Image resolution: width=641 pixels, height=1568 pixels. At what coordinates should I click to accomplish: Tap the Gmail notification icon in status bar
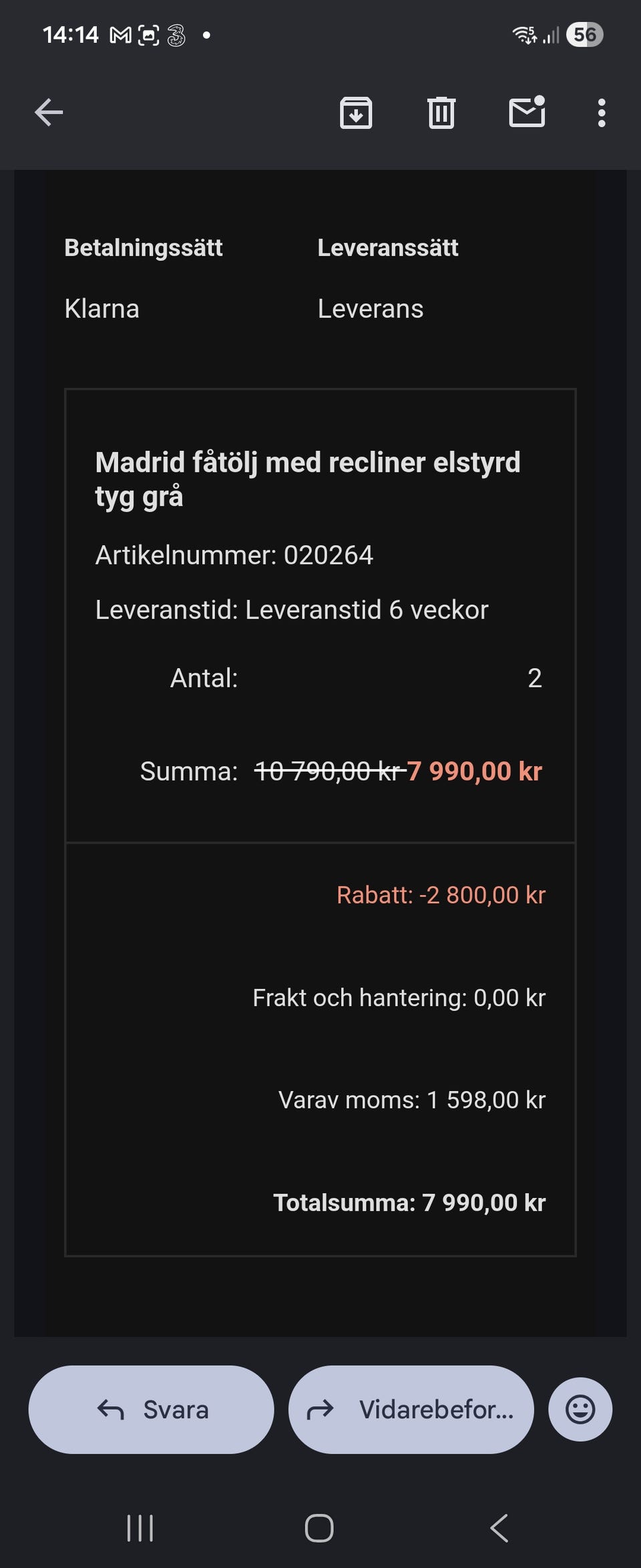coord(120,35)
